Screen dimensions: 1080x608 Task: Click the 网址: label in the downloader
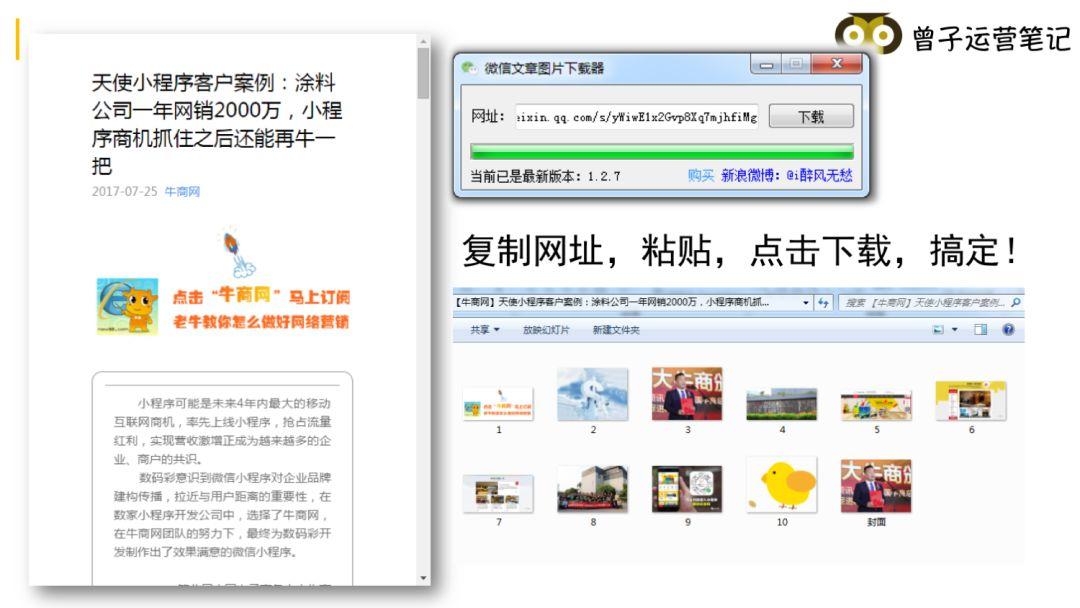(x=488, y=116)
